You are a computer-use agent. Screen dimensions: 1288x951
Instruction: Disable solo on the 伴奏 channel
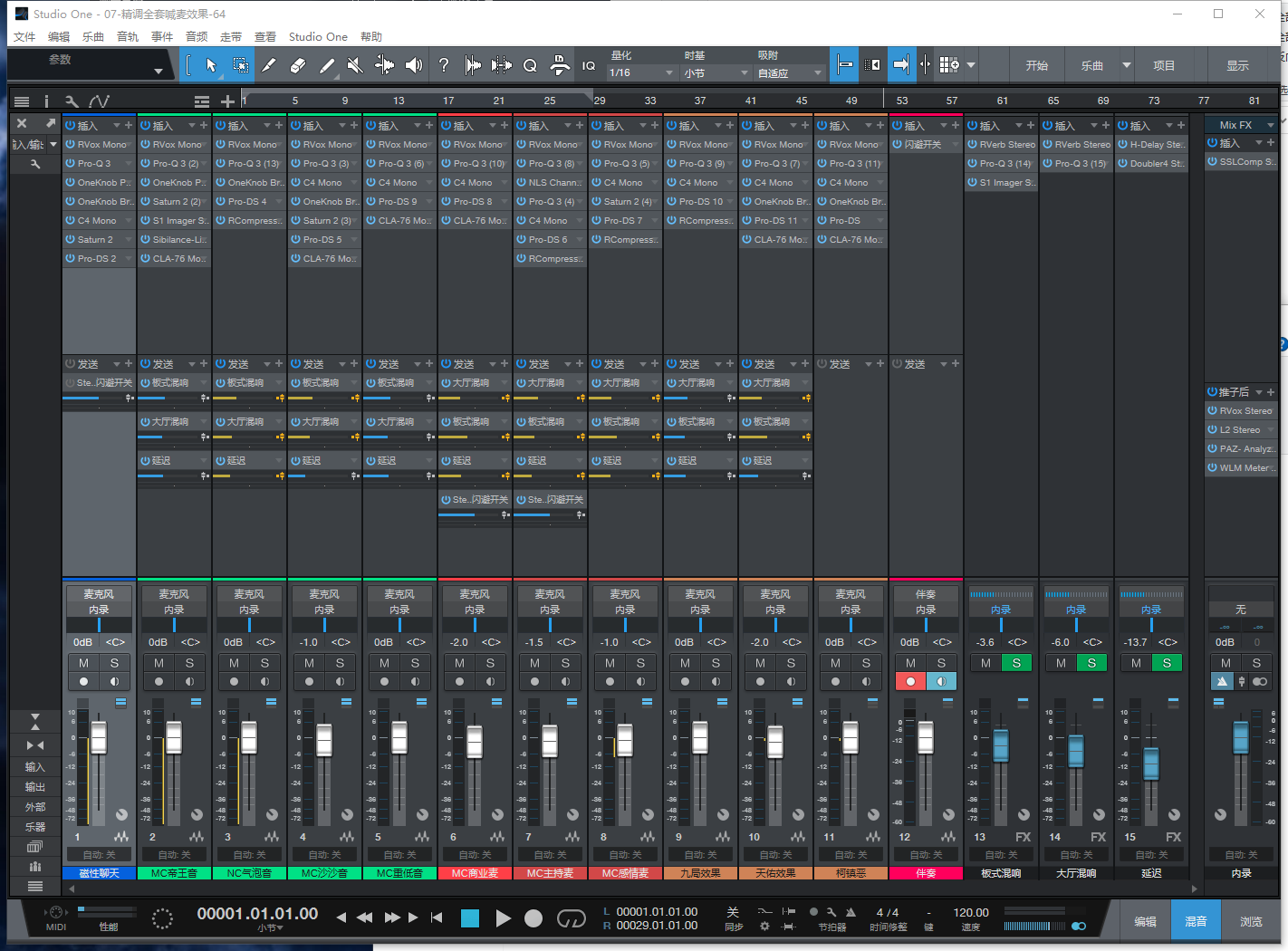pos(942,662)
